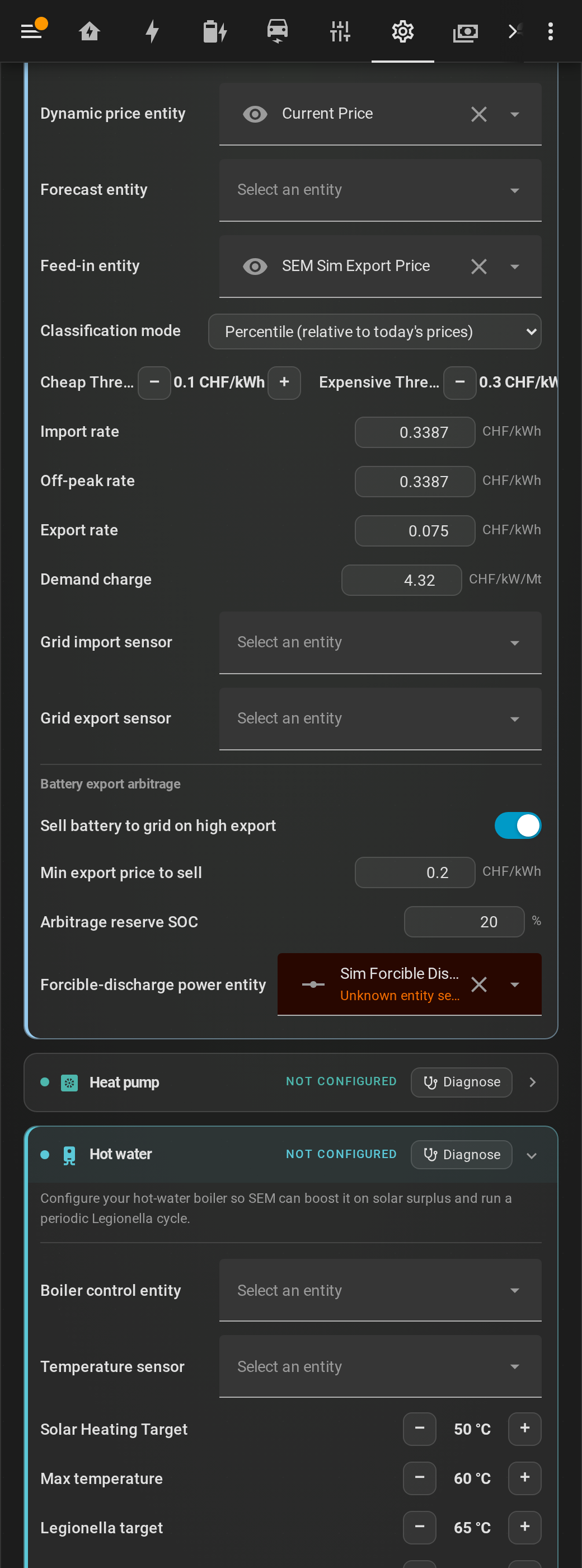Open the sliders tuning tab icon
Viewport: 582px width, 1568px height.
[x=340, y=31]
